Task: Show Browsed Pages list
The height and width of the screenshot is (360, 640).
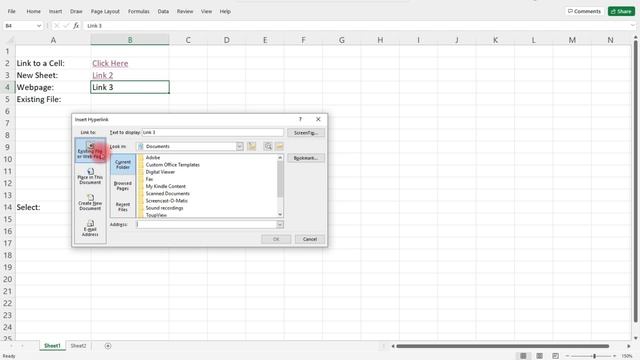Action: pos(122,186)
